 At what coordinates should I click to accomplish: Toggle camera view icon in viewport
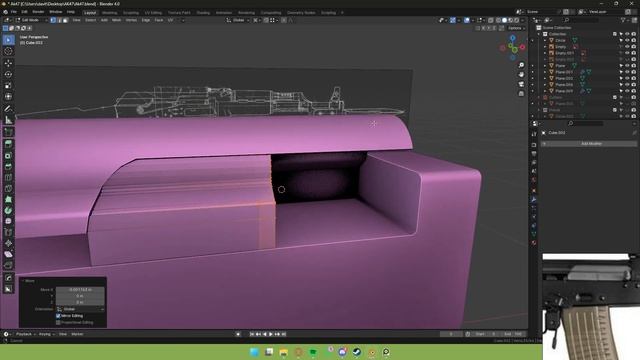(x=521, y=84)
